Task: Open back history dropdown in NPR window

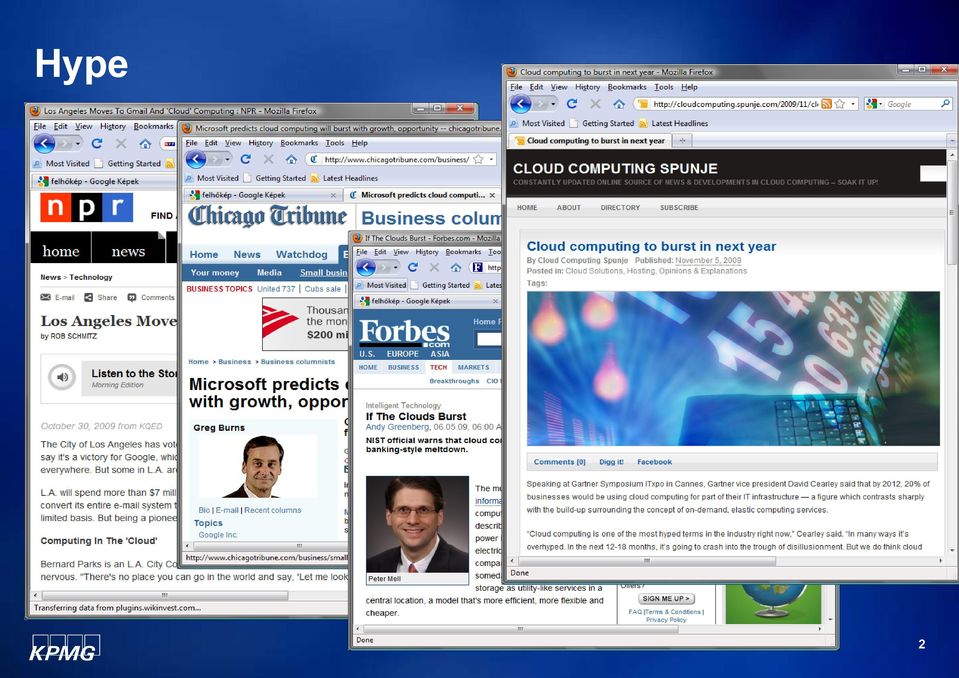Action: click(78, 144)
